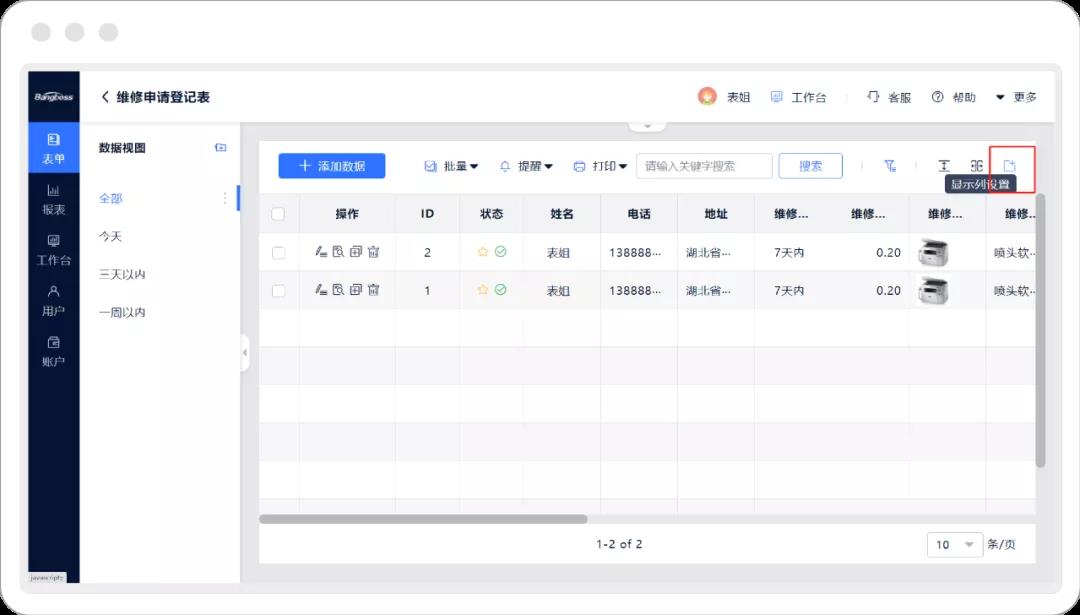The height and width of the screenshot is (615, 1080).
Task: Click the edit pencil icon for ID 2
Action: tap(321, 252)
